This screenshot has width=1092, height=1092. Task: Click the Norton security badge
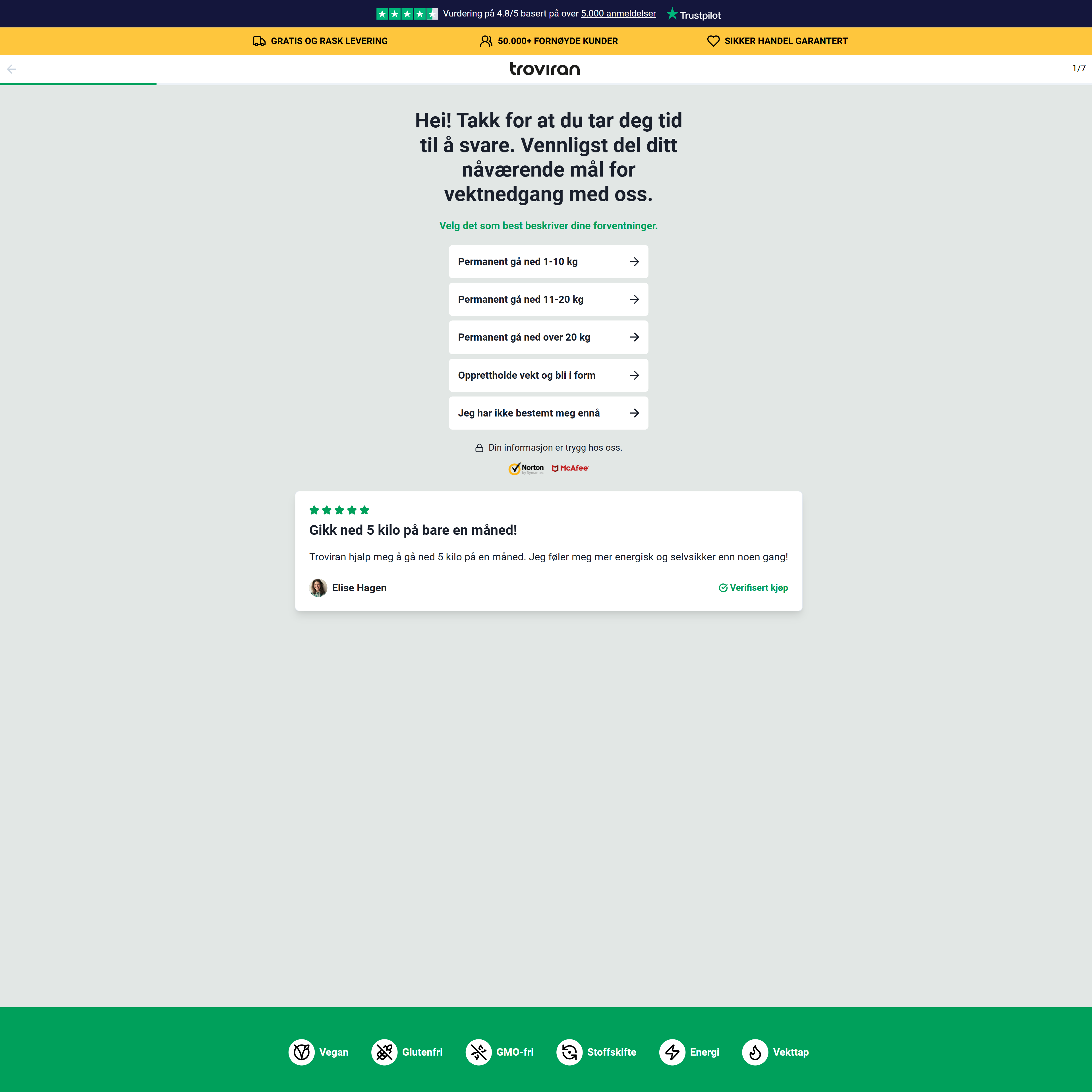(x=526, y=468)
